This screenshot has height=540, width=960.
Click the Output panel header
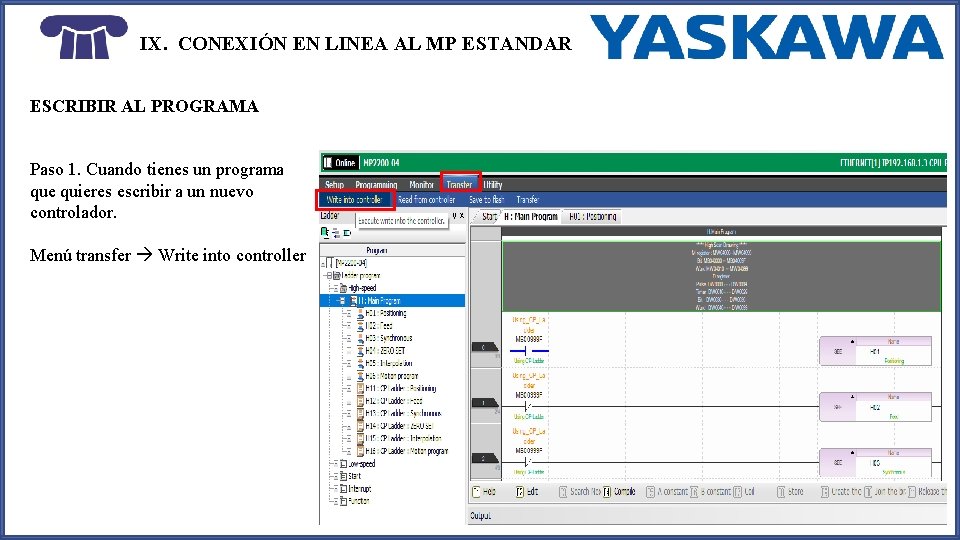[x=708, y=516]
